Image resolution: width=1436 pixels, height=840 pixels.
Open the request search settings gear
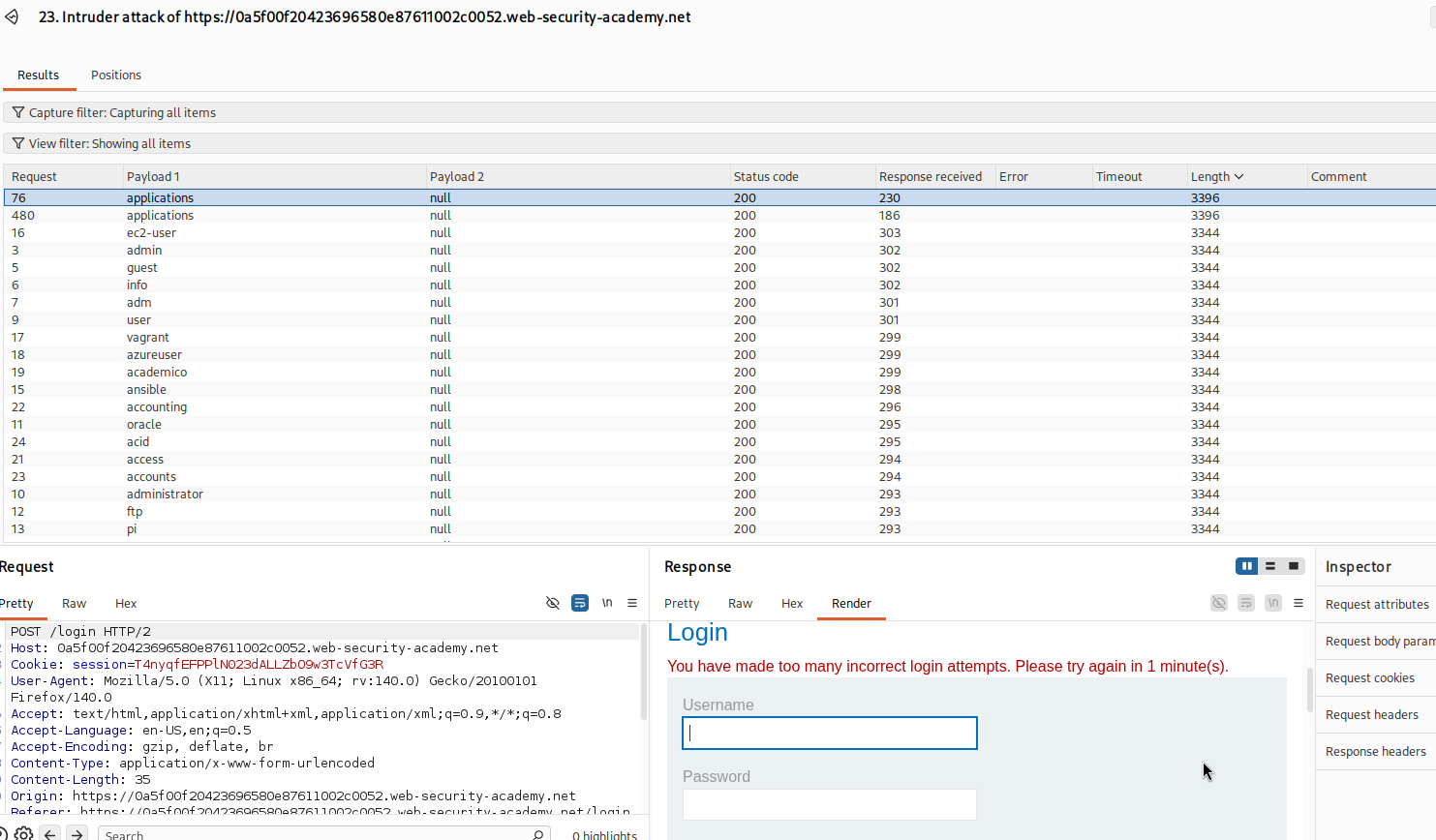point(23,833)
